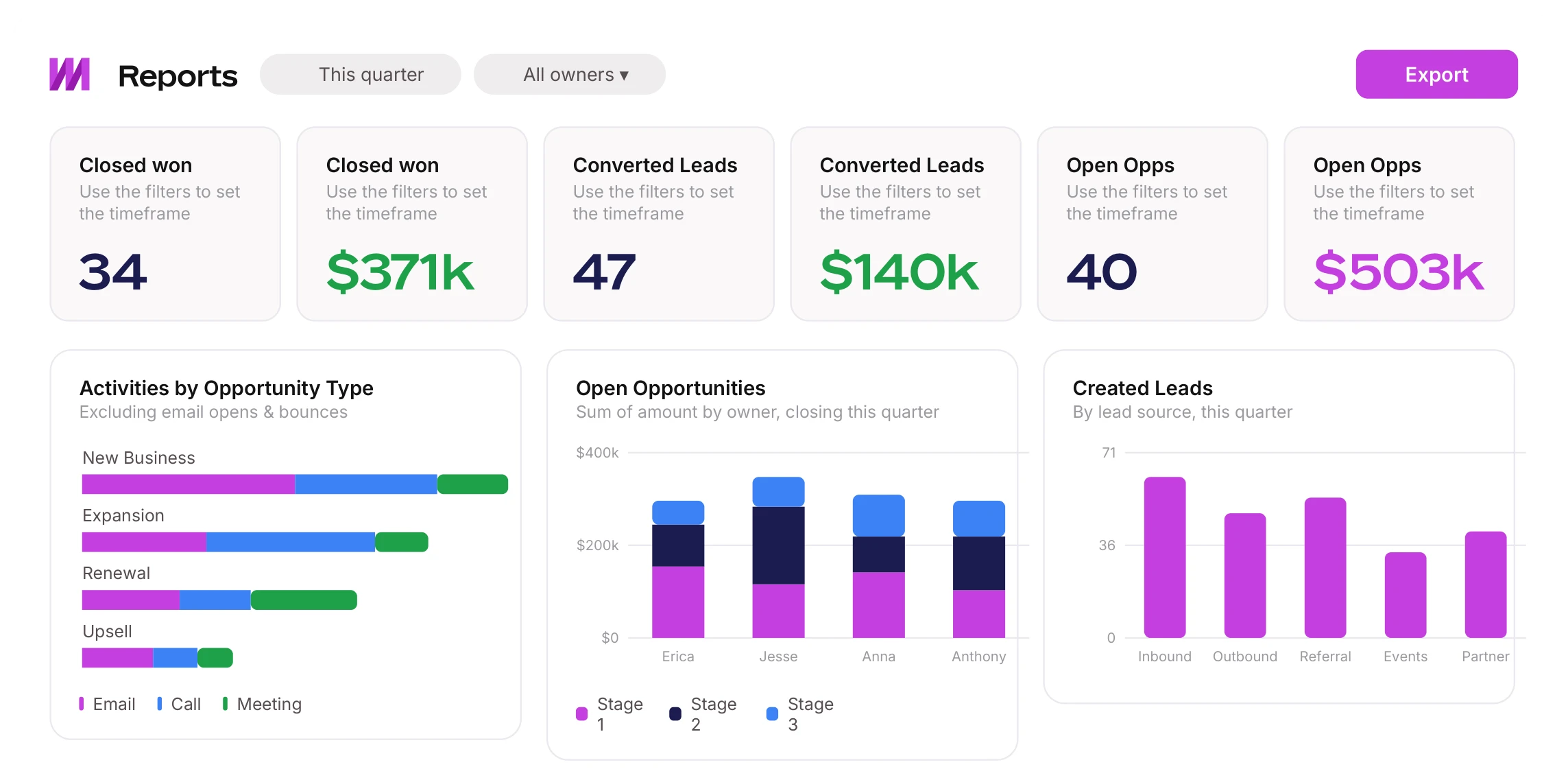The width and height of the screenshot is (1568, 769).
Task: Click the Inbound leads bar
Action: (1165, 557)
